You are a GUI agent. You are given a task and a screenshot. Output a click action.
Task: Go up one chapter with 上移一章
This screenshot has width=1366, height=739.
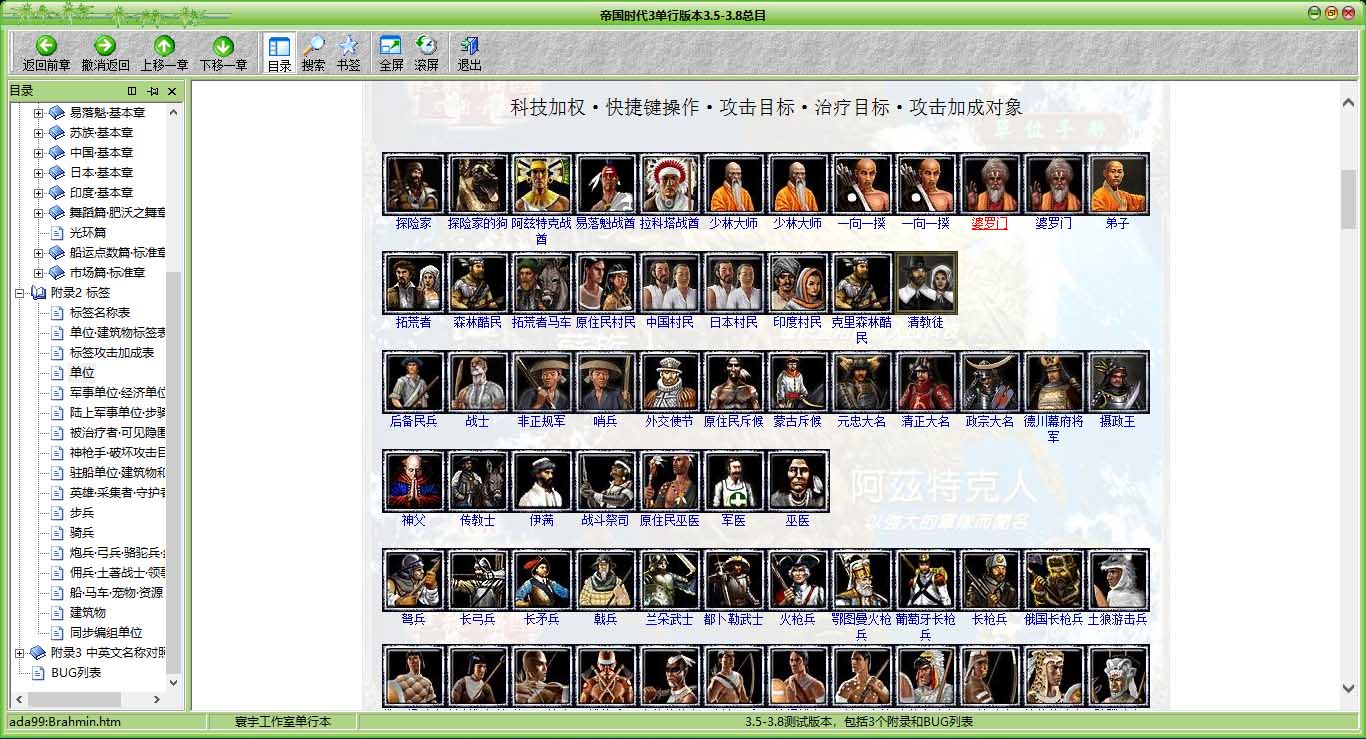(164, 53)
